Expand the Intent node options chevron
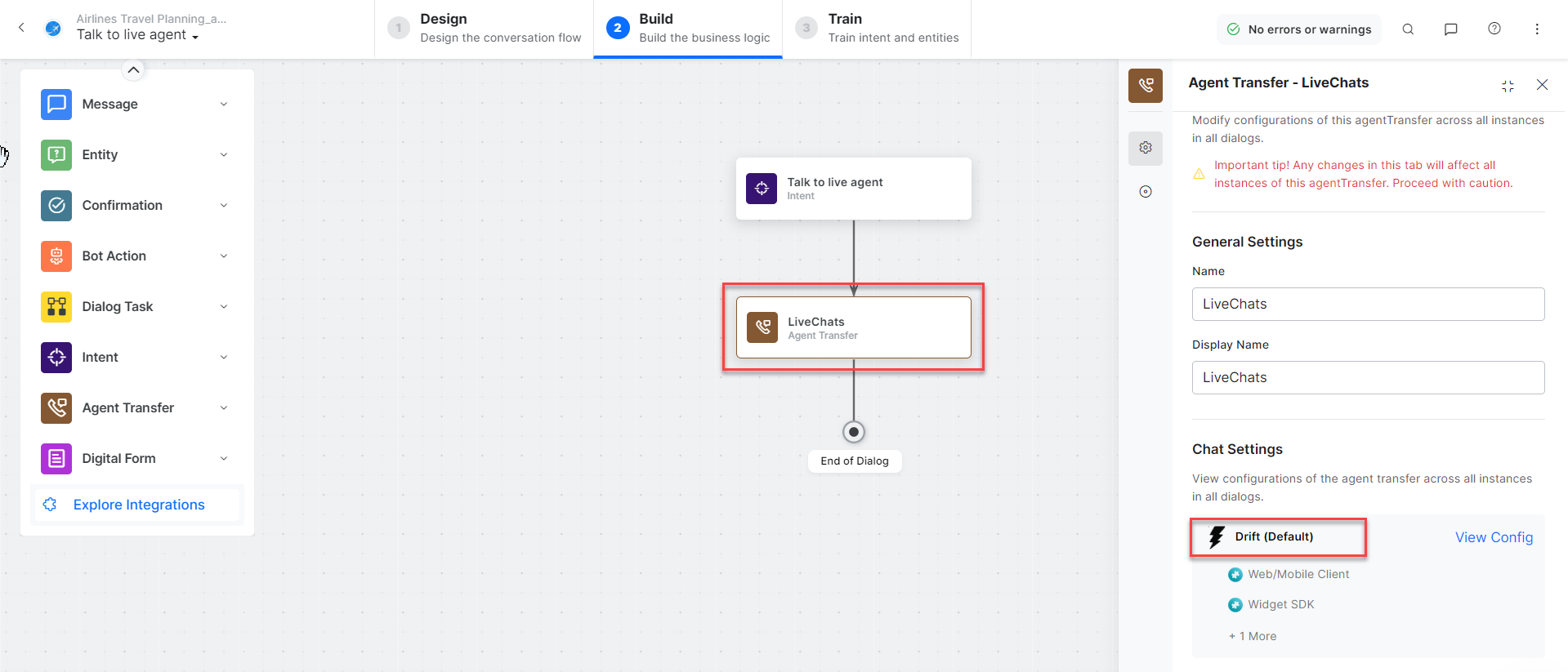The height and width of the screenshot is (672, 1568). [224, 358]
